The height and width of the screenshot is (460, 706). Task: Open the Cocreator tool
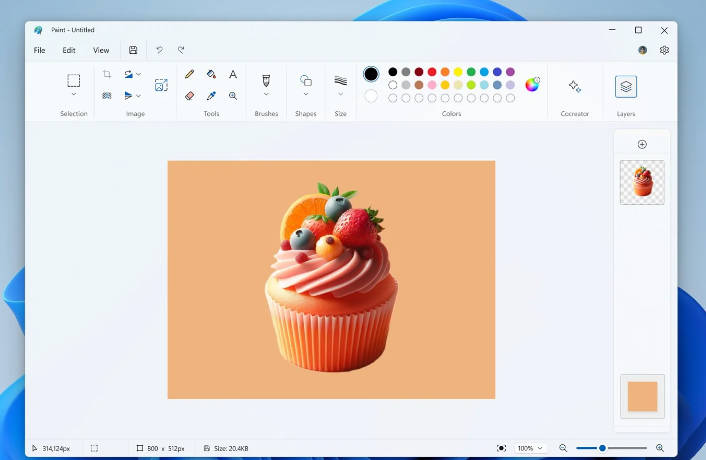click(x=575, y=86)
